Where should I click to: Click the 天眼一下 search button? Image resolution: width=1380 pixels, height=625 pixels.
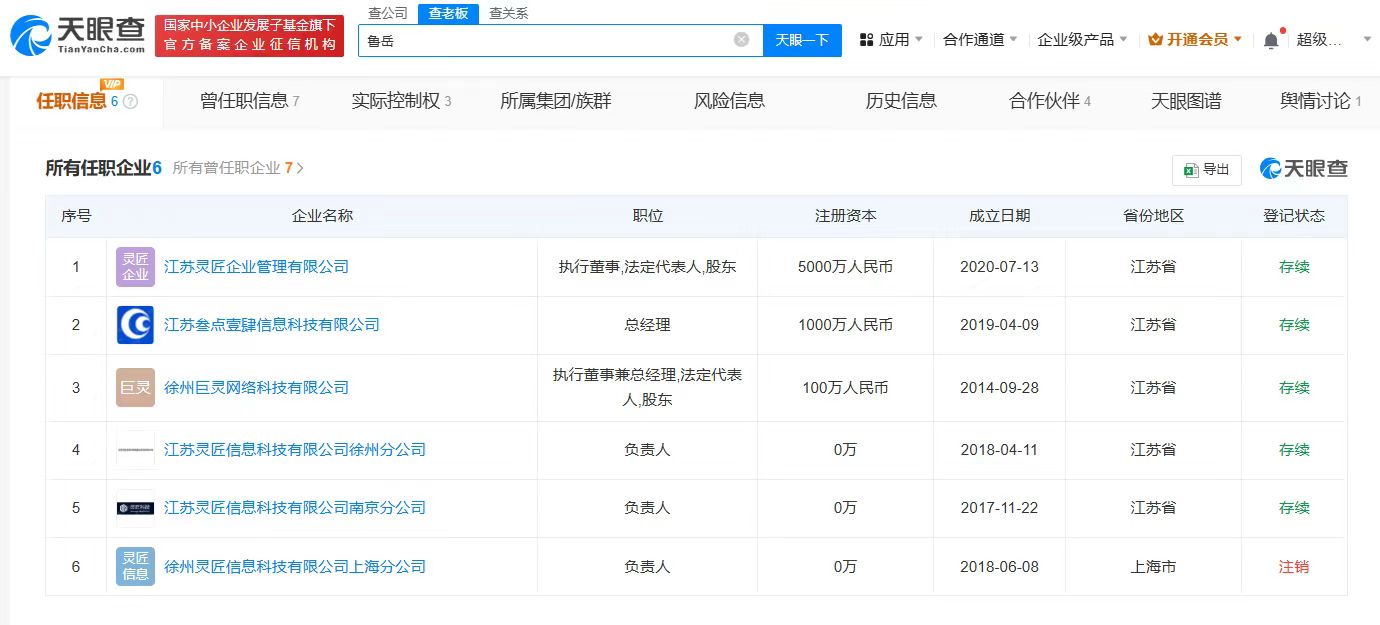pos(802,39)
